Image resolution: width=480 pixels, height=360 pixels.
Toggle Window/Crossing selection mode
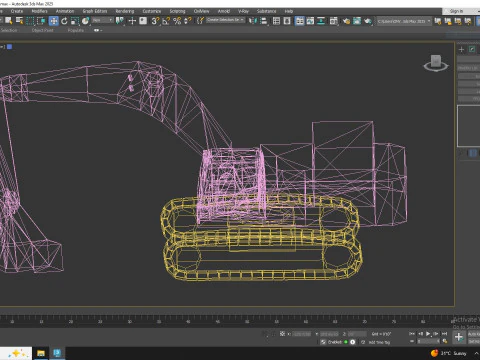(x=41, y=21)
